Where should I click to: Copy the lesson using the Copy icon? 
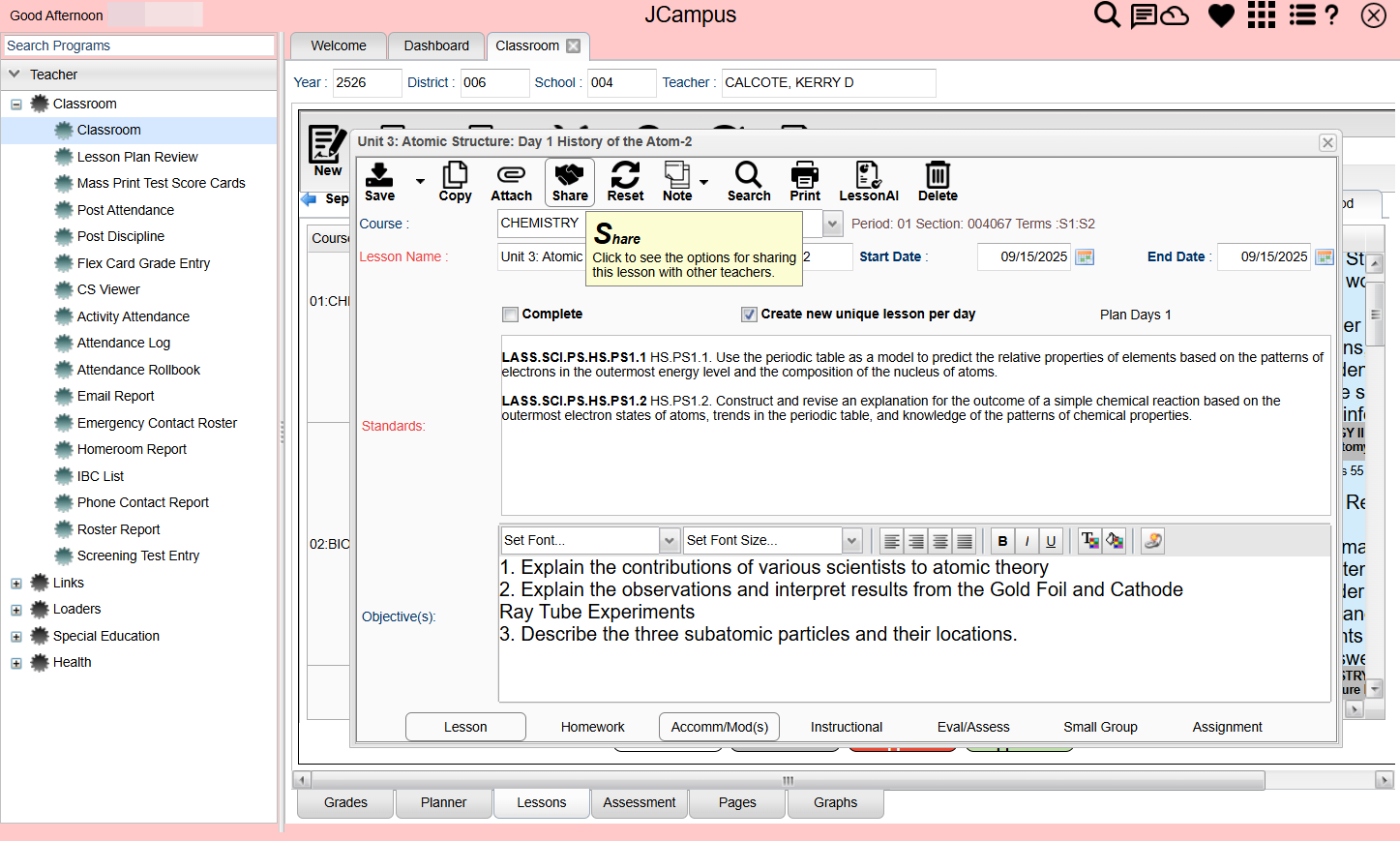455,181
